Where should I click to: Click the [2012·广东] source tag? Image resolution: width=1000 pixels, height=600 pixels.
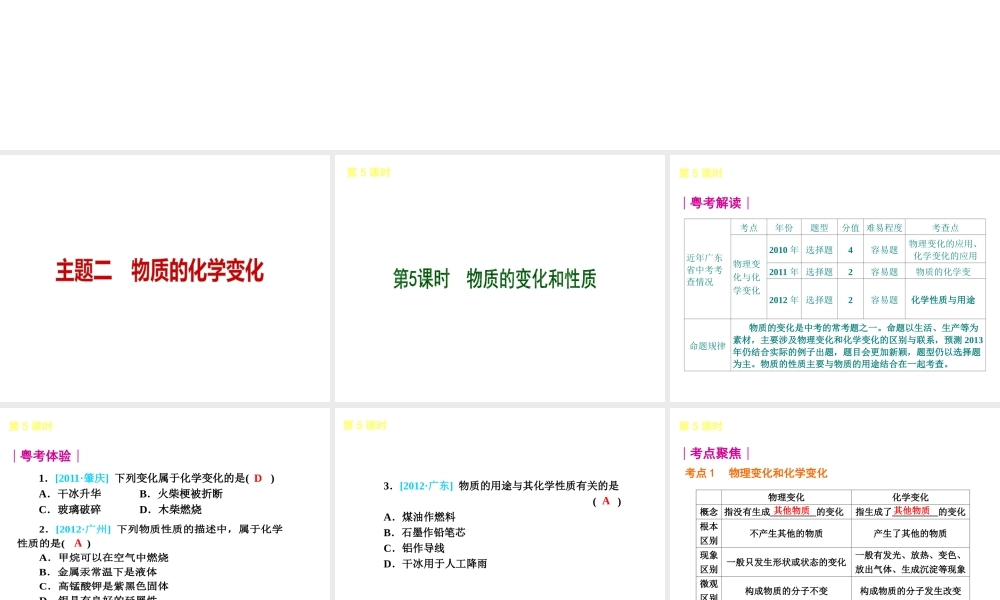click(426, 486)
